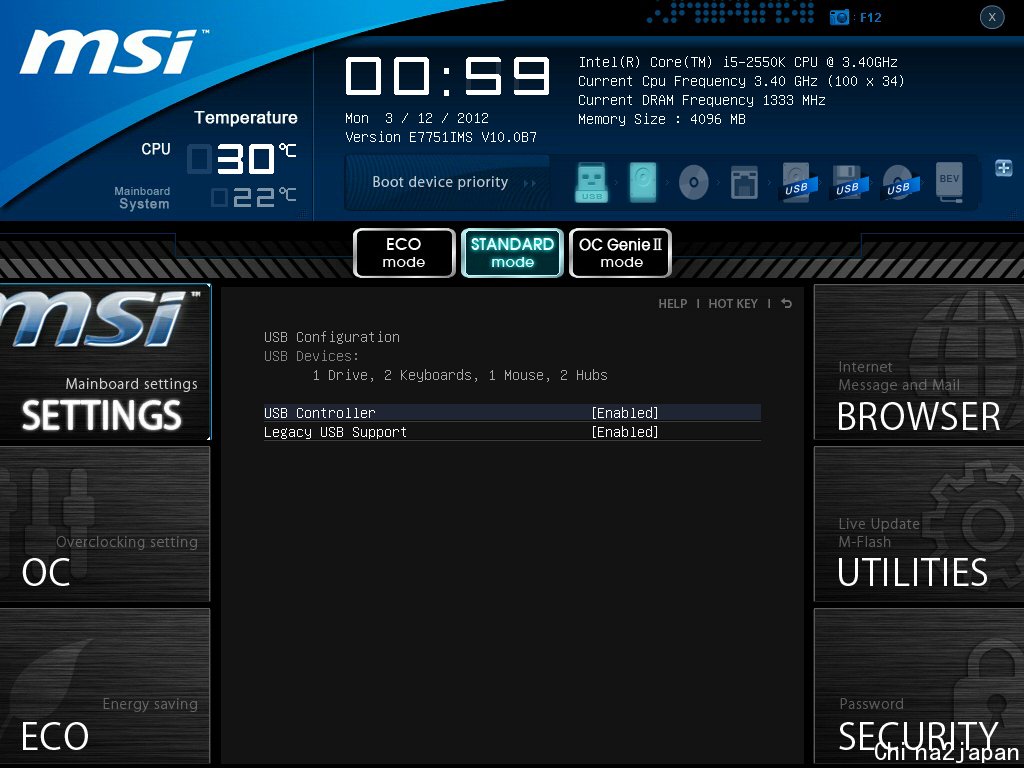Select STANDARD mode
The image size is (1024, 768).
point(512,253)
